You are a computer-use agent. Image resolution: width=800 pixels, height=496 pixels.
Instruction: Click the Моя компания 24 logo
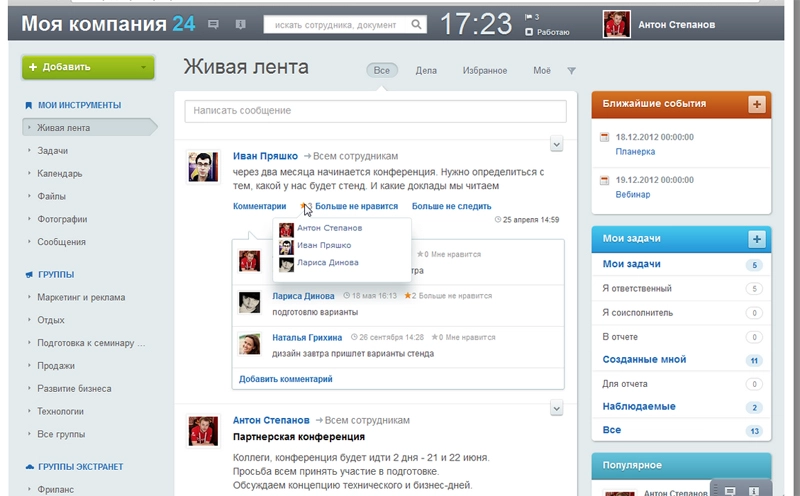point(108,24)
